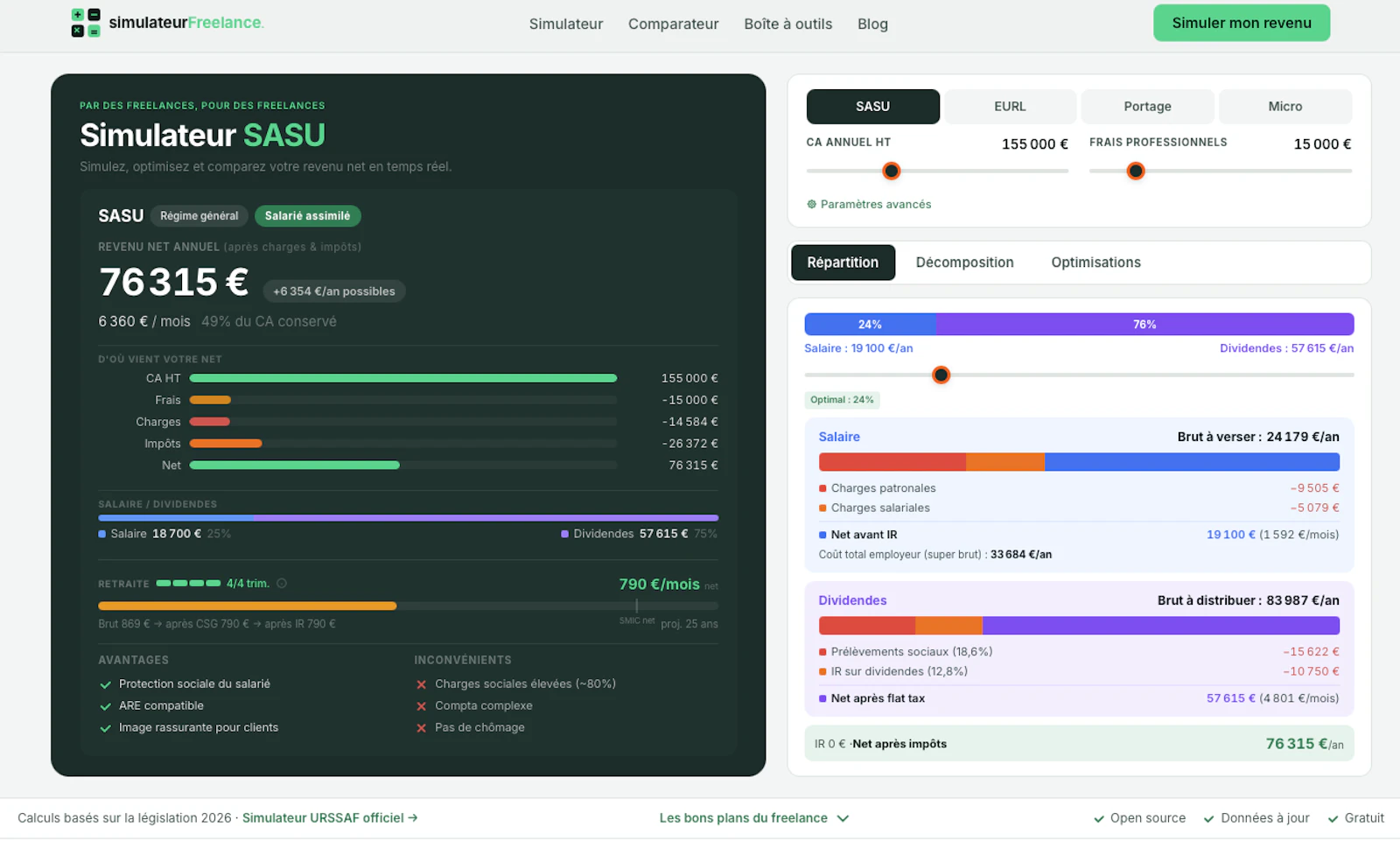Click the blue square beside Salaire 18 700 €
This screenshot has height=841, width=1400.
click(102, 534)
